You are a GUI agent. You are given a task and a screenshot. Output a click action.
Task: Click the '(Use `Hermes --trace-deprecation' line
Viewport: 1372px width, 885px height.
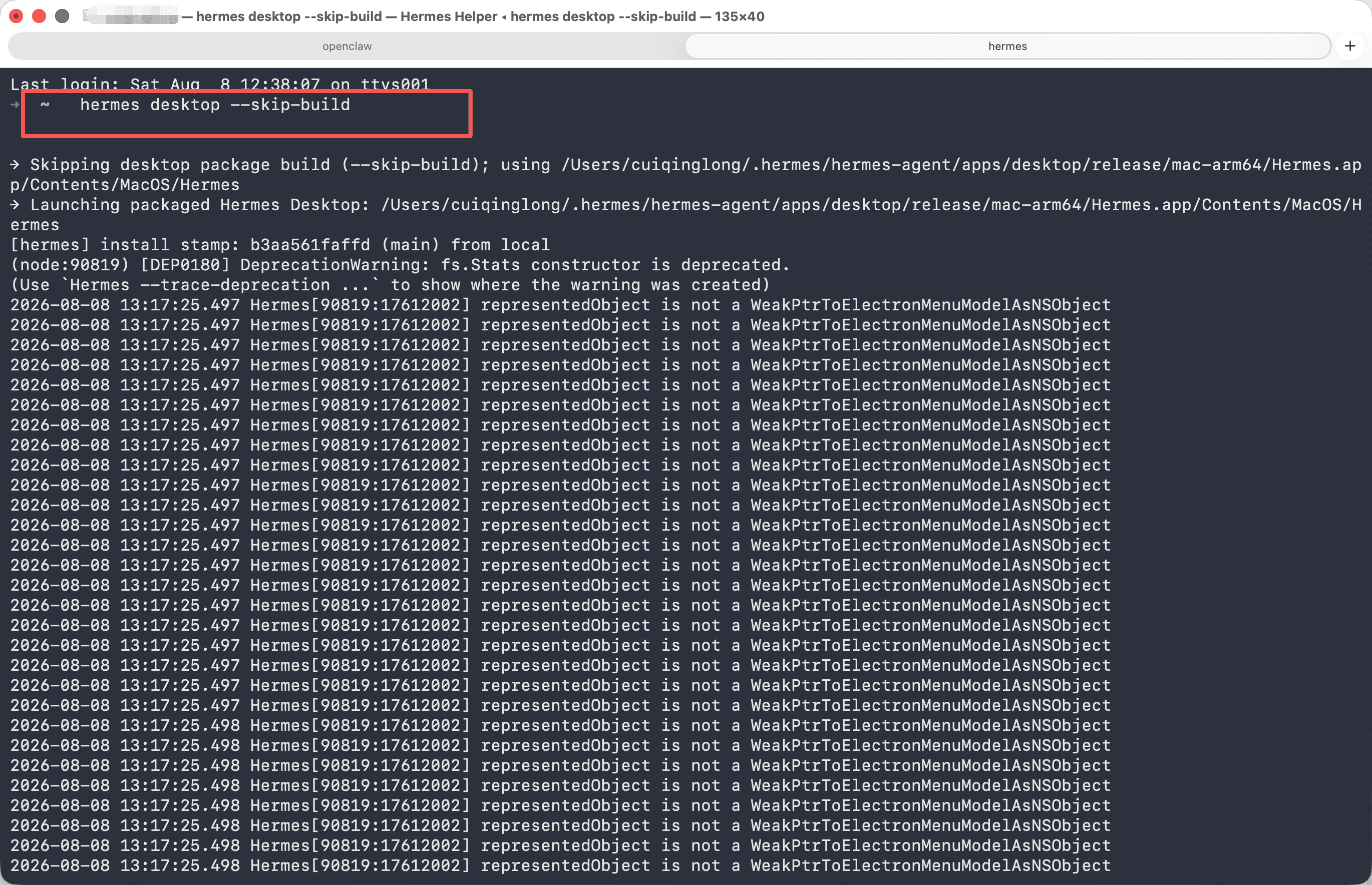(390, 285)
